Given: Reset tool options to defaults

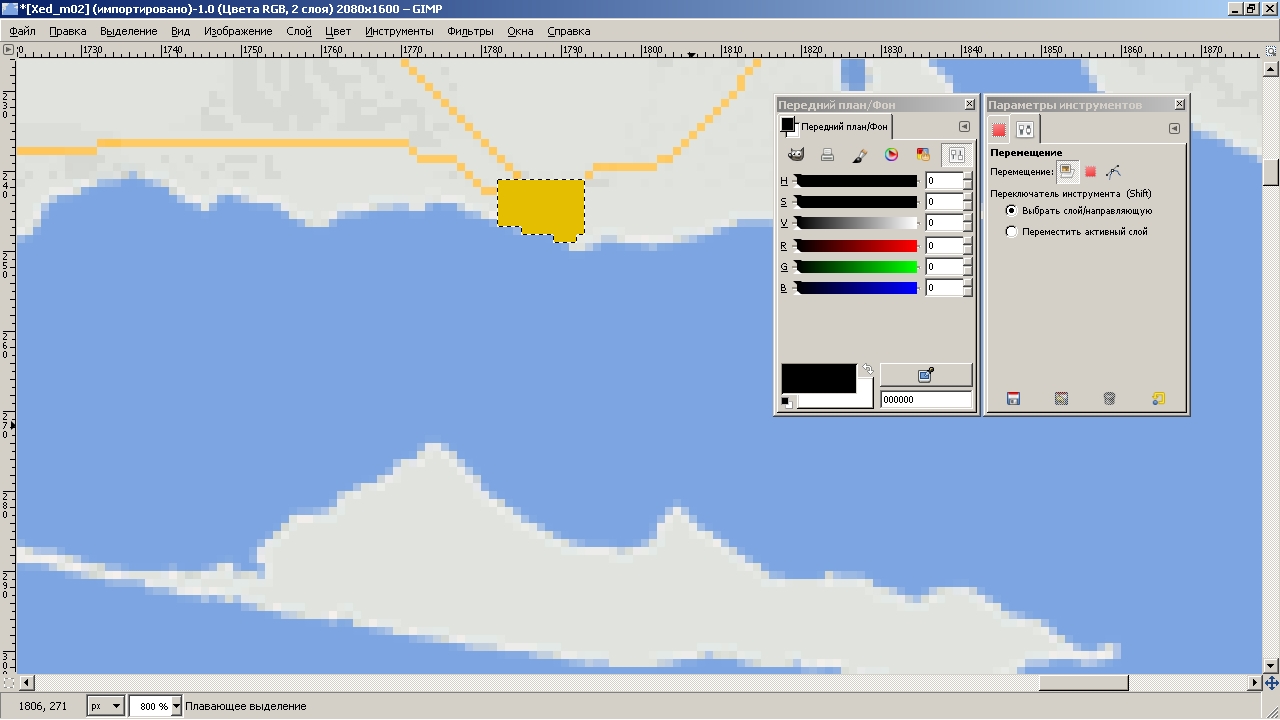Looking at the screenshot, I should 1158,399.
